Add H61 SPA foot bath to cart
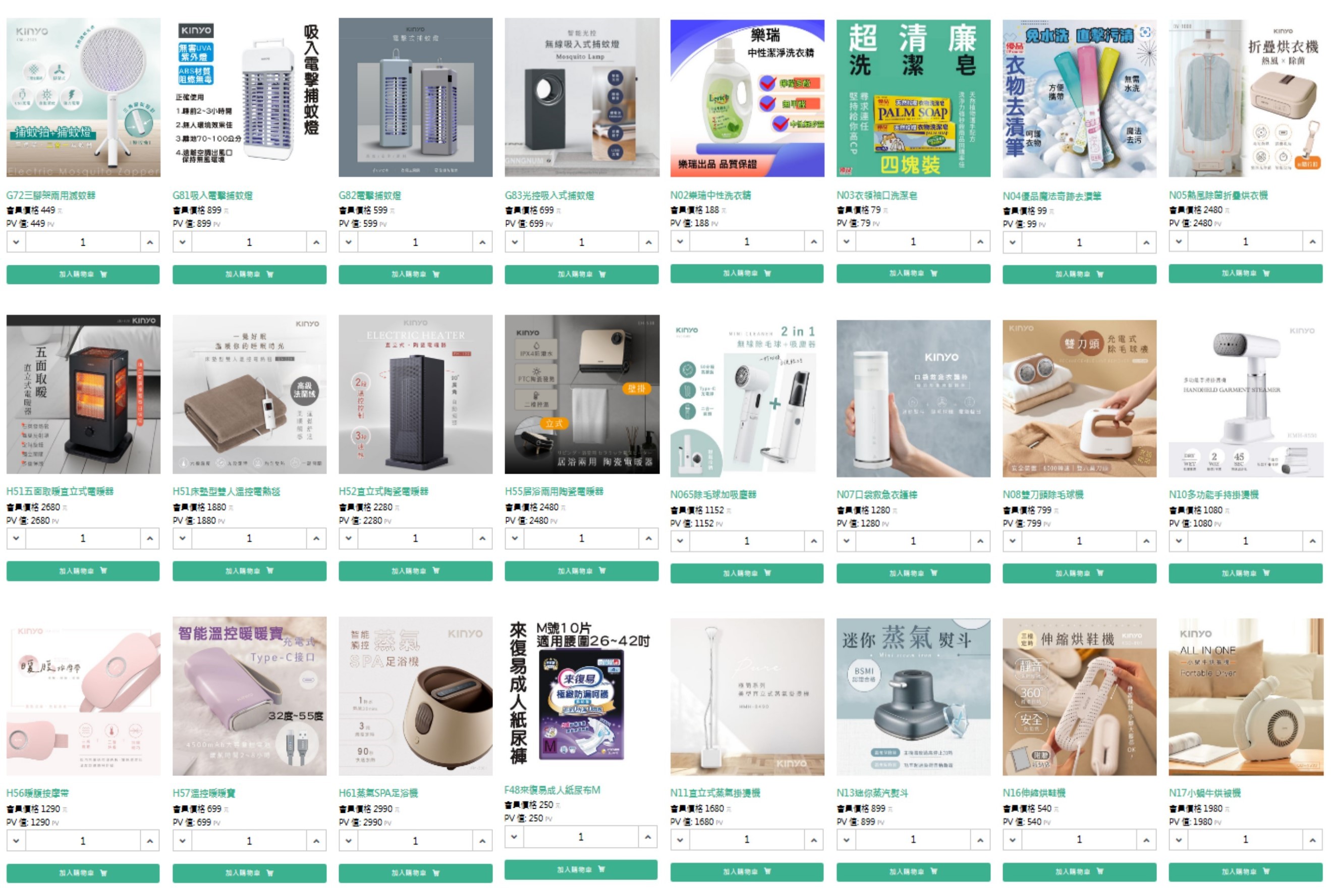Image resolution: width=1331 pixels, height=896 pixels. 415,873
